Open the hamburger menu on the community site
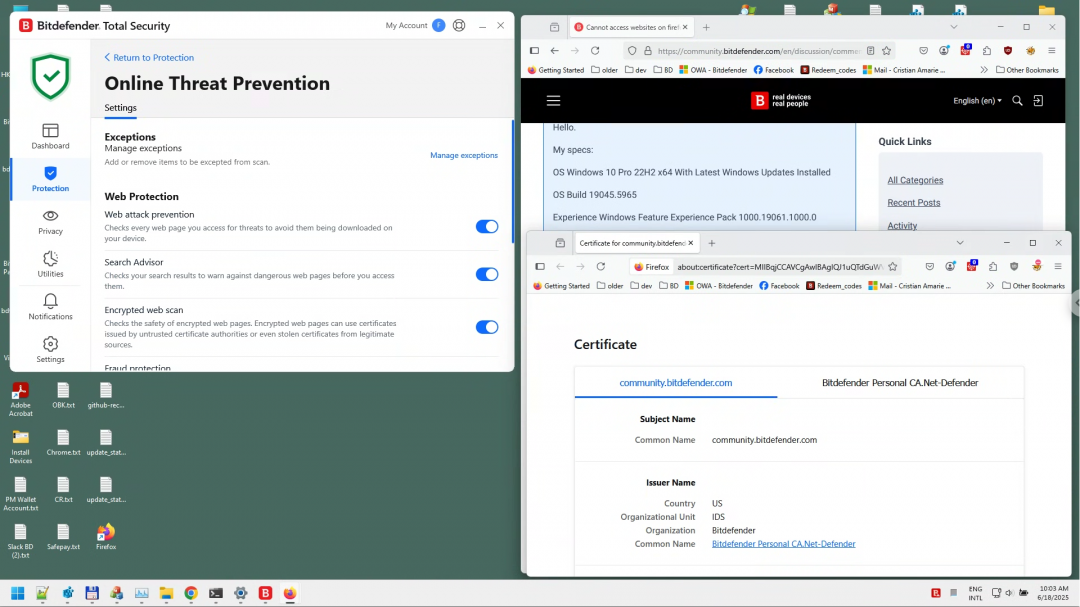The height and width of the screenshot is (607, 1080). [x=553, y=101]
